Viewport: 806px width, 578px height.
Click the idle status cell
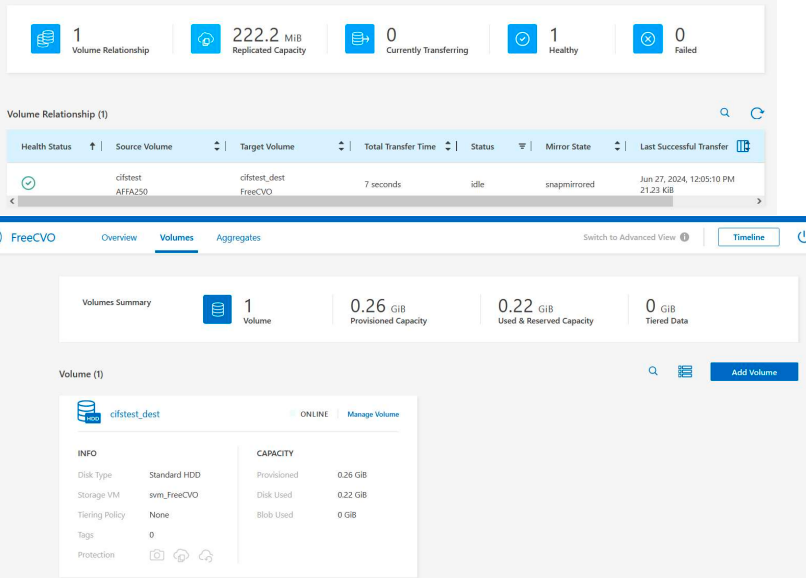pyautogui.click(x=478, y=184)
